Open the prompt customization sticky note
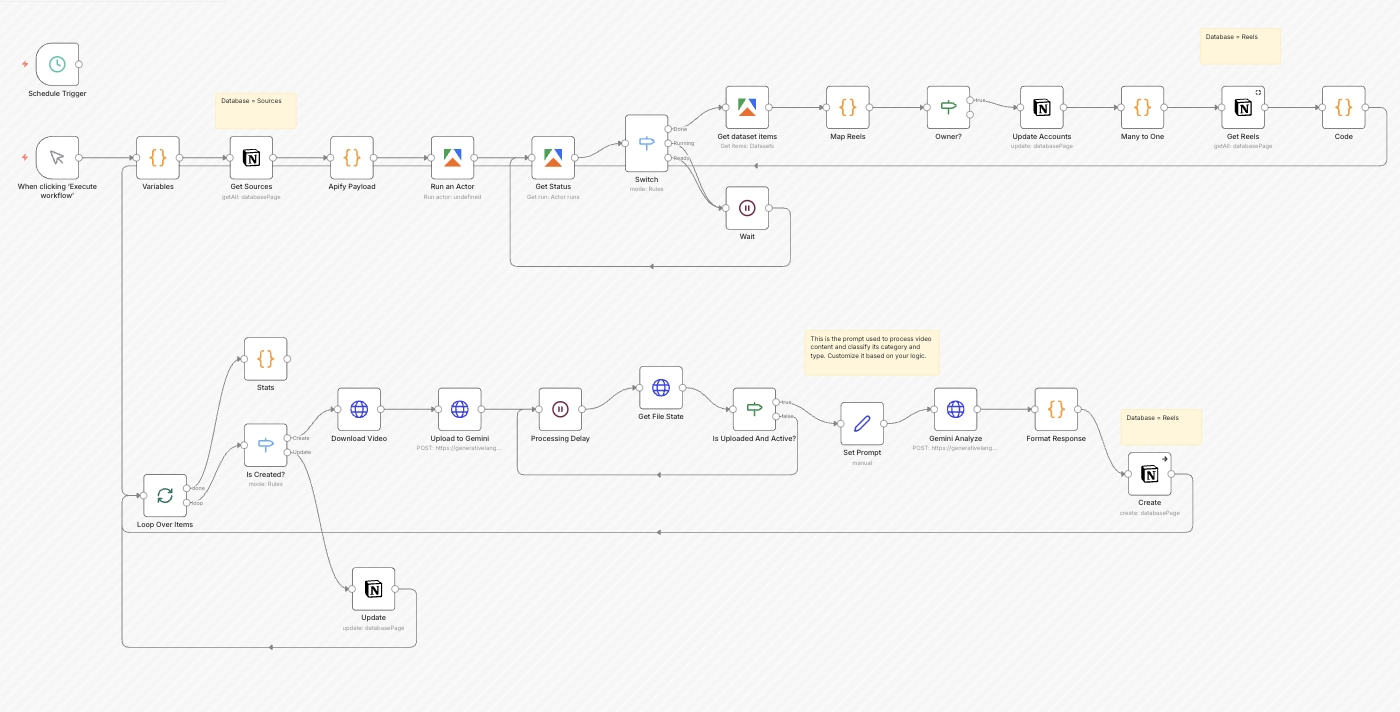This screenshot has width=1400, height=712. coord(871,352)
